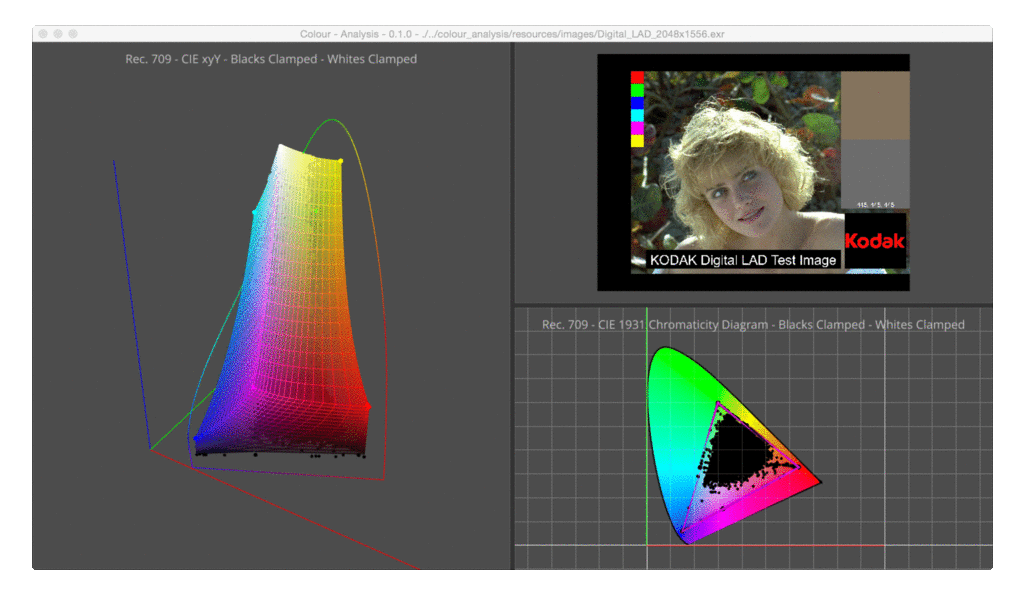The width and height of the screenshot is (1024, 607).
Task: Select the gray LAD patch in the test image
Action: tap(875, 170)
